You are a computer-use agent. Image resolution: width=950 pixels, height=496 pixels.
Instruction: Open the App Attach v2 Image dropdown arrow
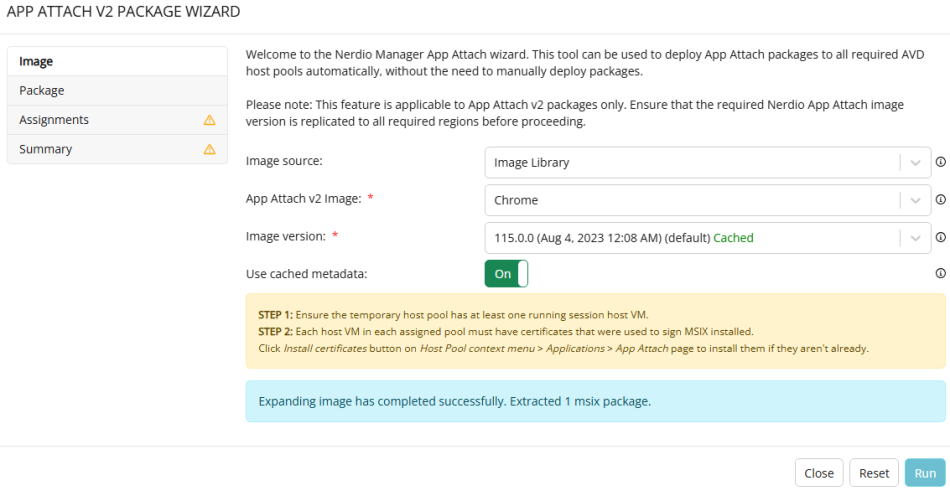915,200
